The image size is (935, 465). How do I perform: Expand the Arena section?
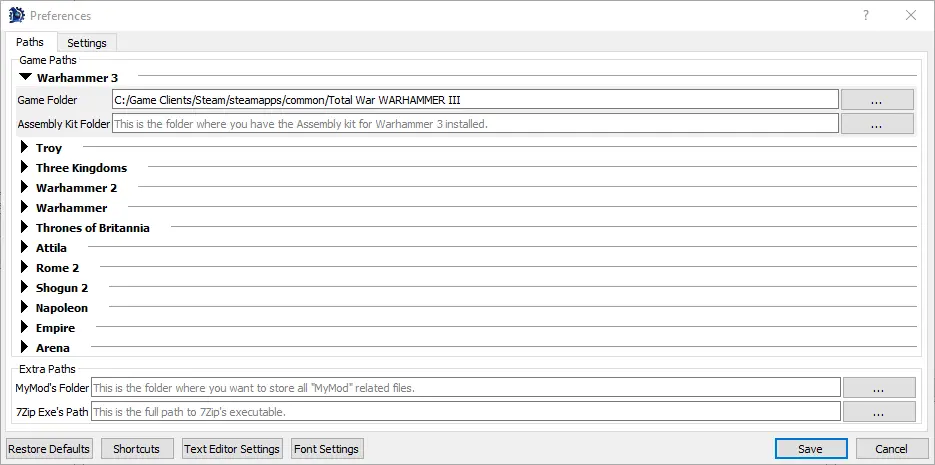24,348
